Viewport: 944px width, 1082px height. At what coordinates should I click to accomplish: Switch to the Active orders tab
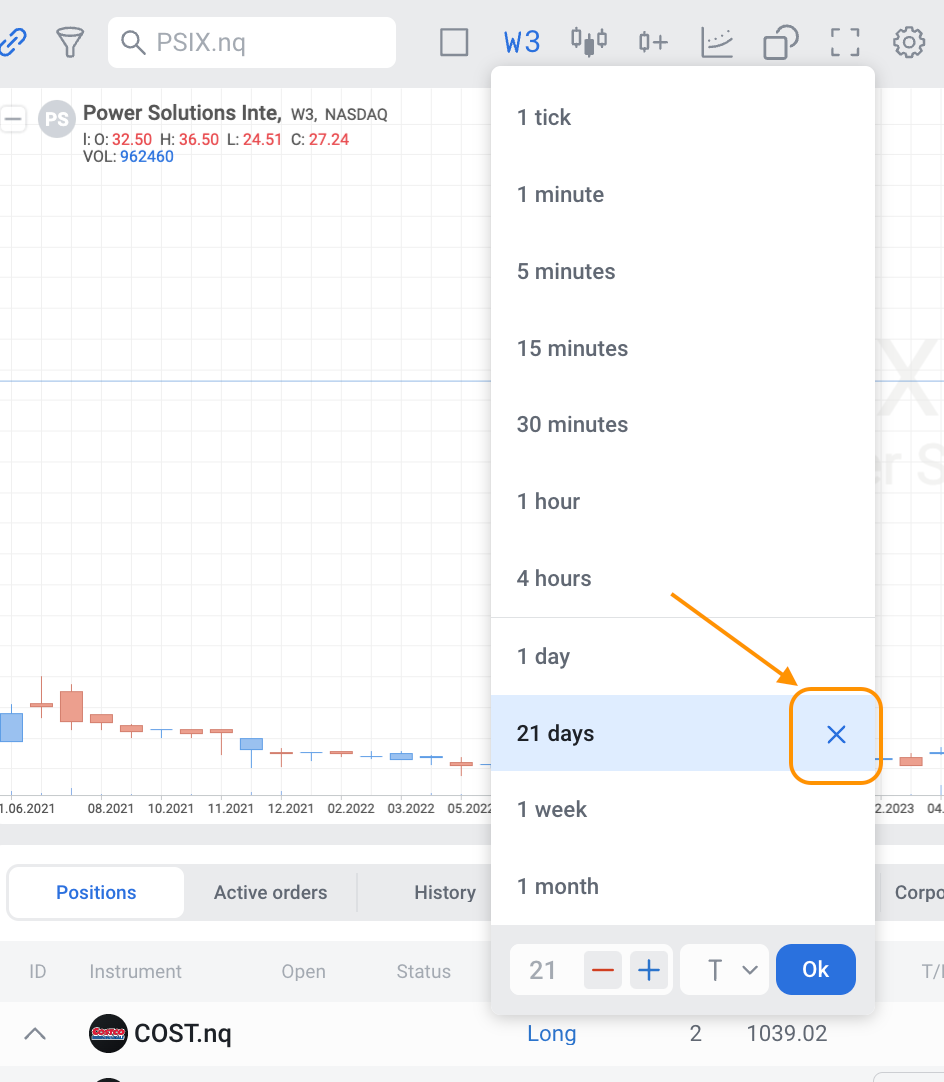pyautogui.click(x=270, y=892)
